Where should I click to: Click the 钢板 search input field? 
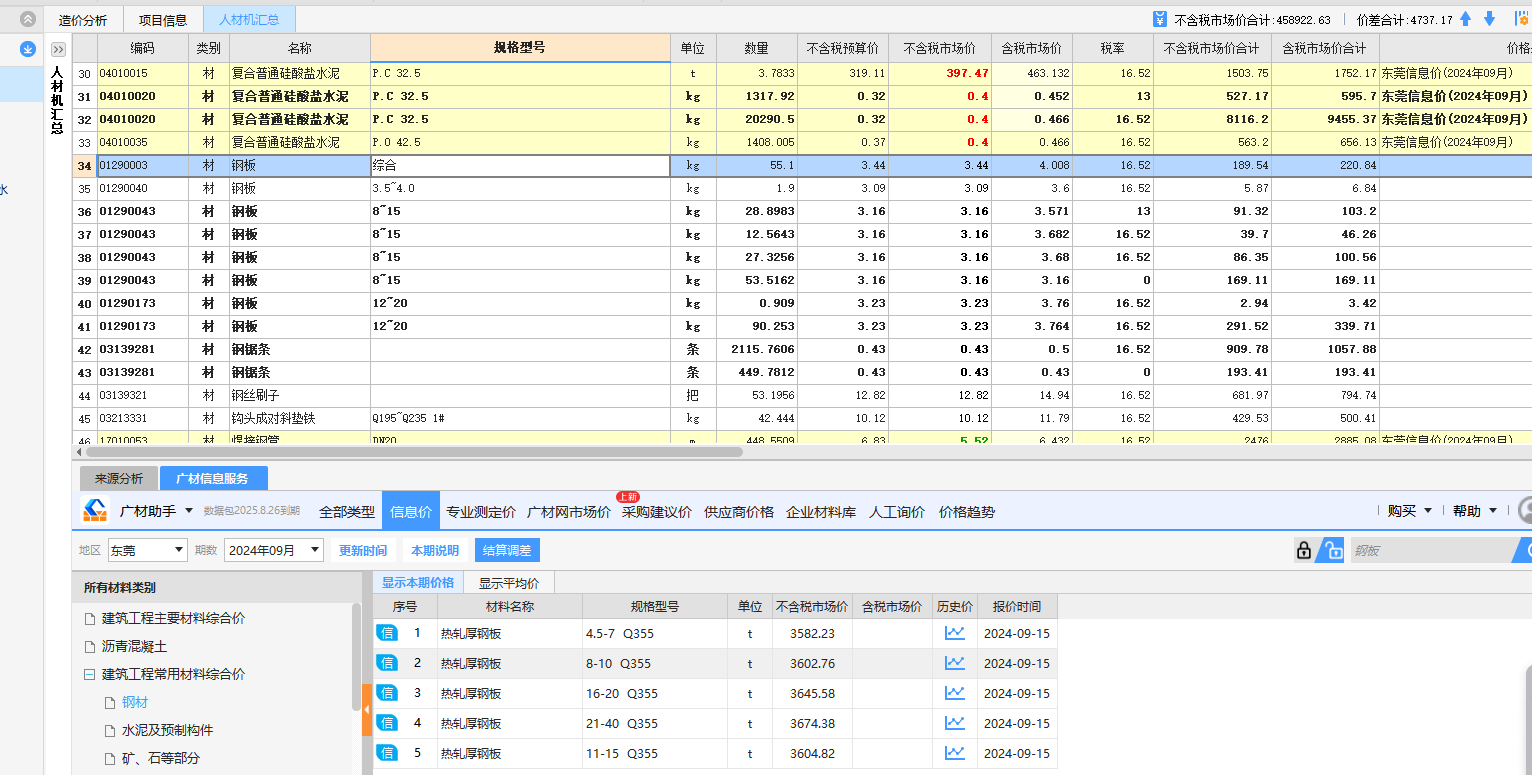tap(1433, 550)
